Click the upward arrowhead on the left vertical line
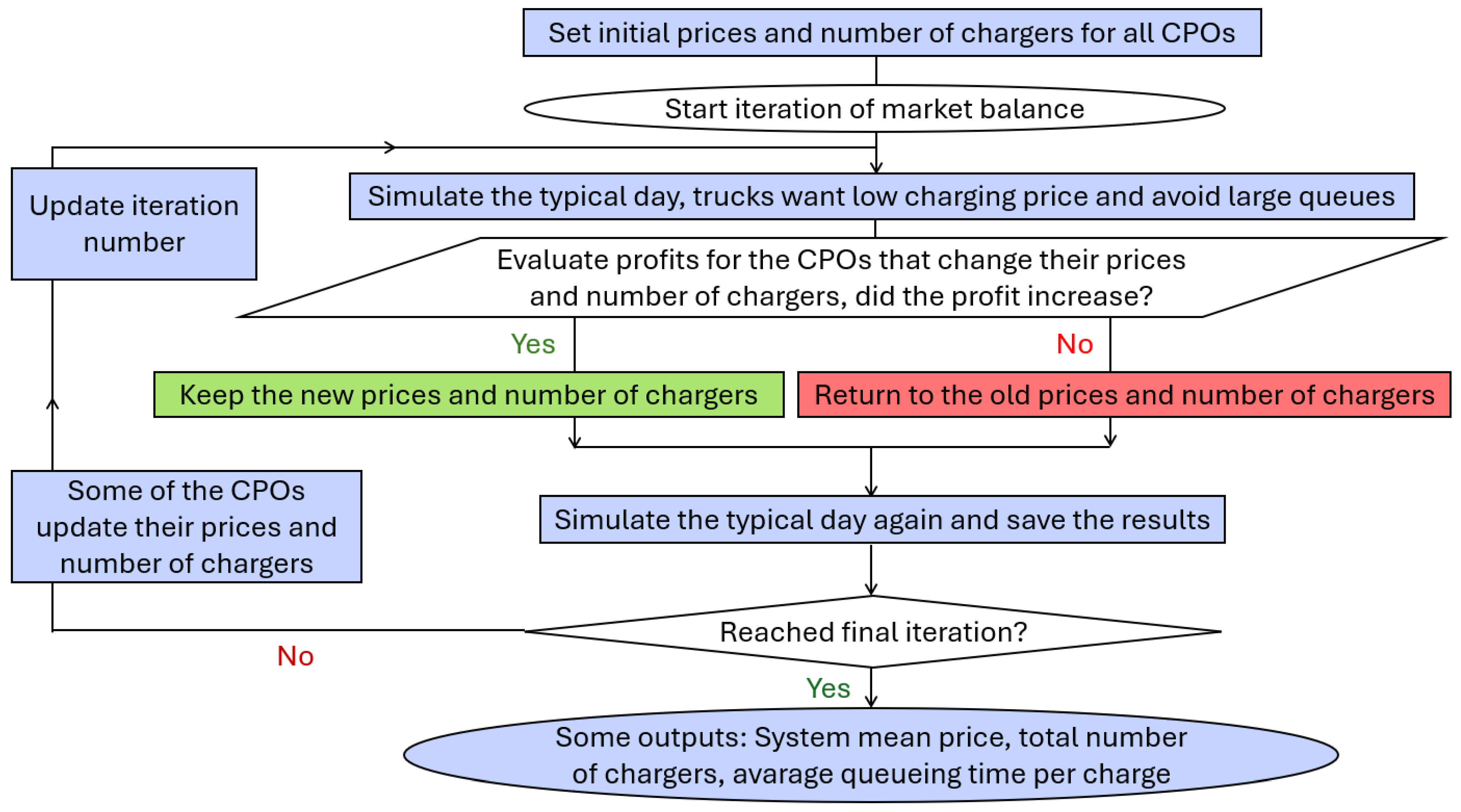The width and height of the screenshot is (1461, 812). tap(53, 403)
